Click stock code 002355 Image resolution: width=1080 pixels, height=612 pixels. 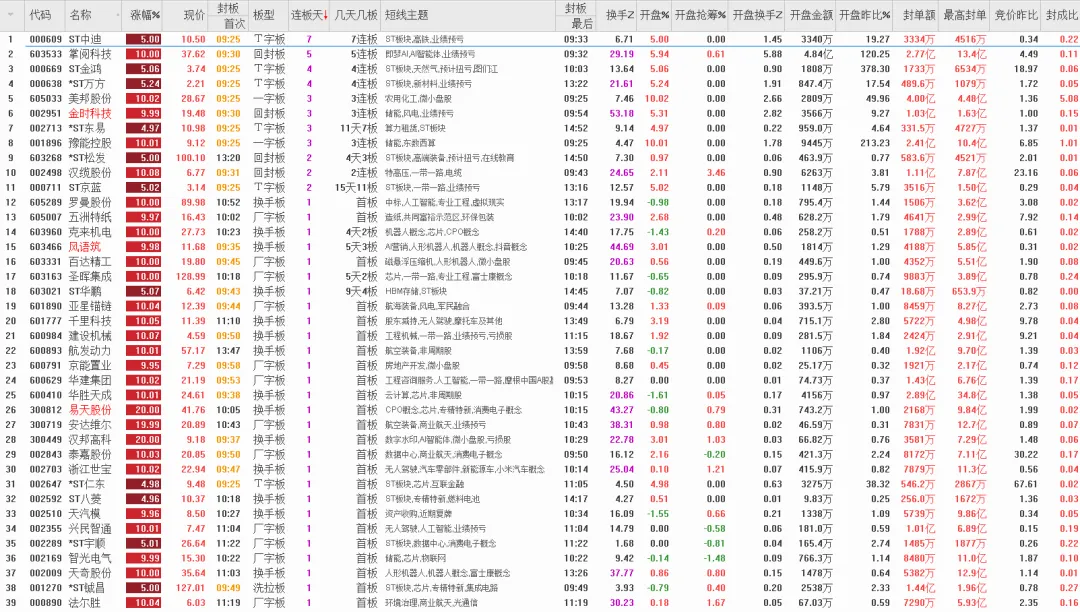tap(45, 529)
